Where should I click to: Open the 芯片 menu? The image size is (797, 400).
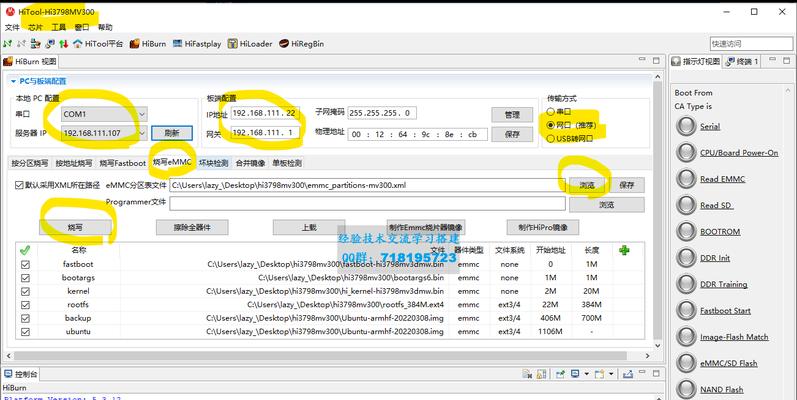[36, 27]
